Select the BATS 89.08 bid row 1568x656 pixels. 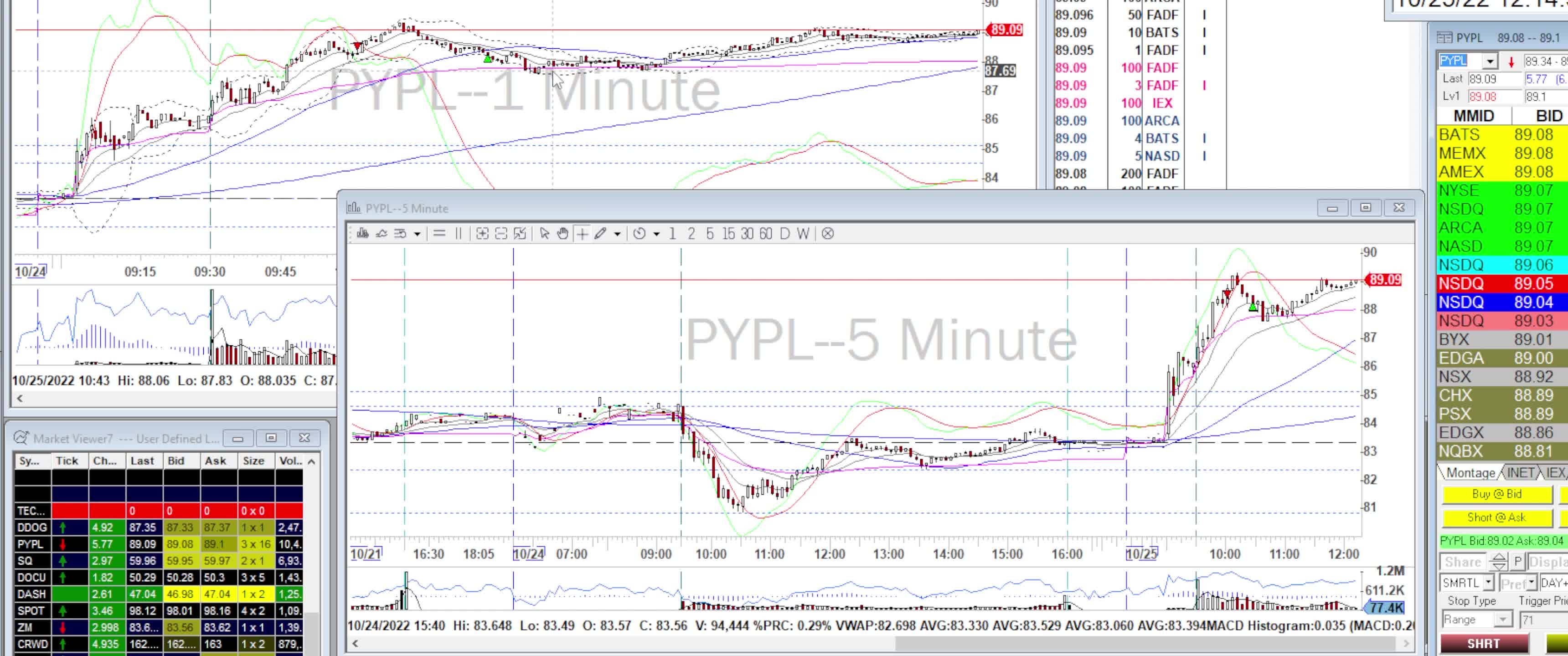click(1502, 134)
